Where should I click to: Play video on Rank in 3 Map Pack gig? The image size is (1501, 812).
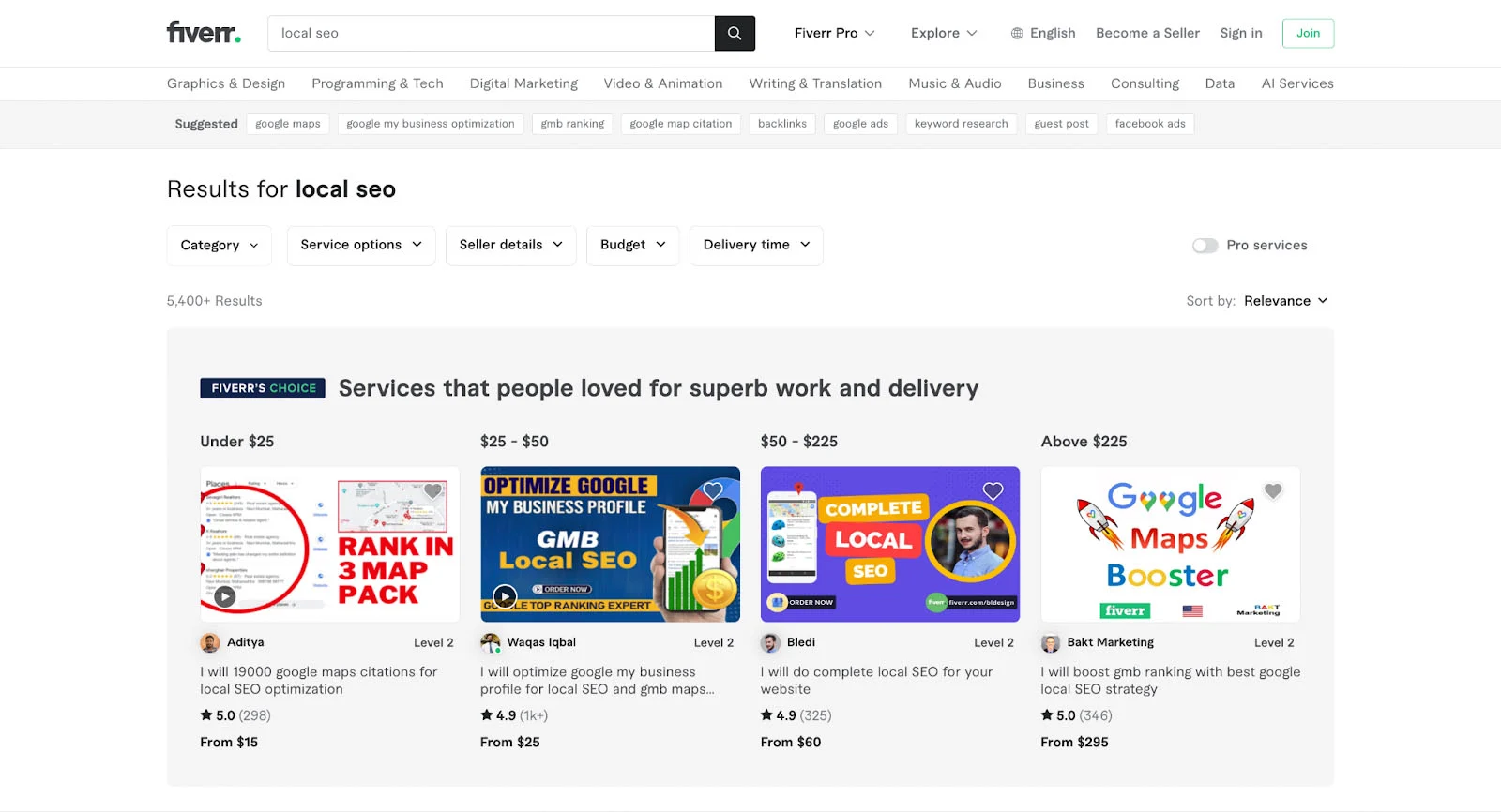pos(224,596)
